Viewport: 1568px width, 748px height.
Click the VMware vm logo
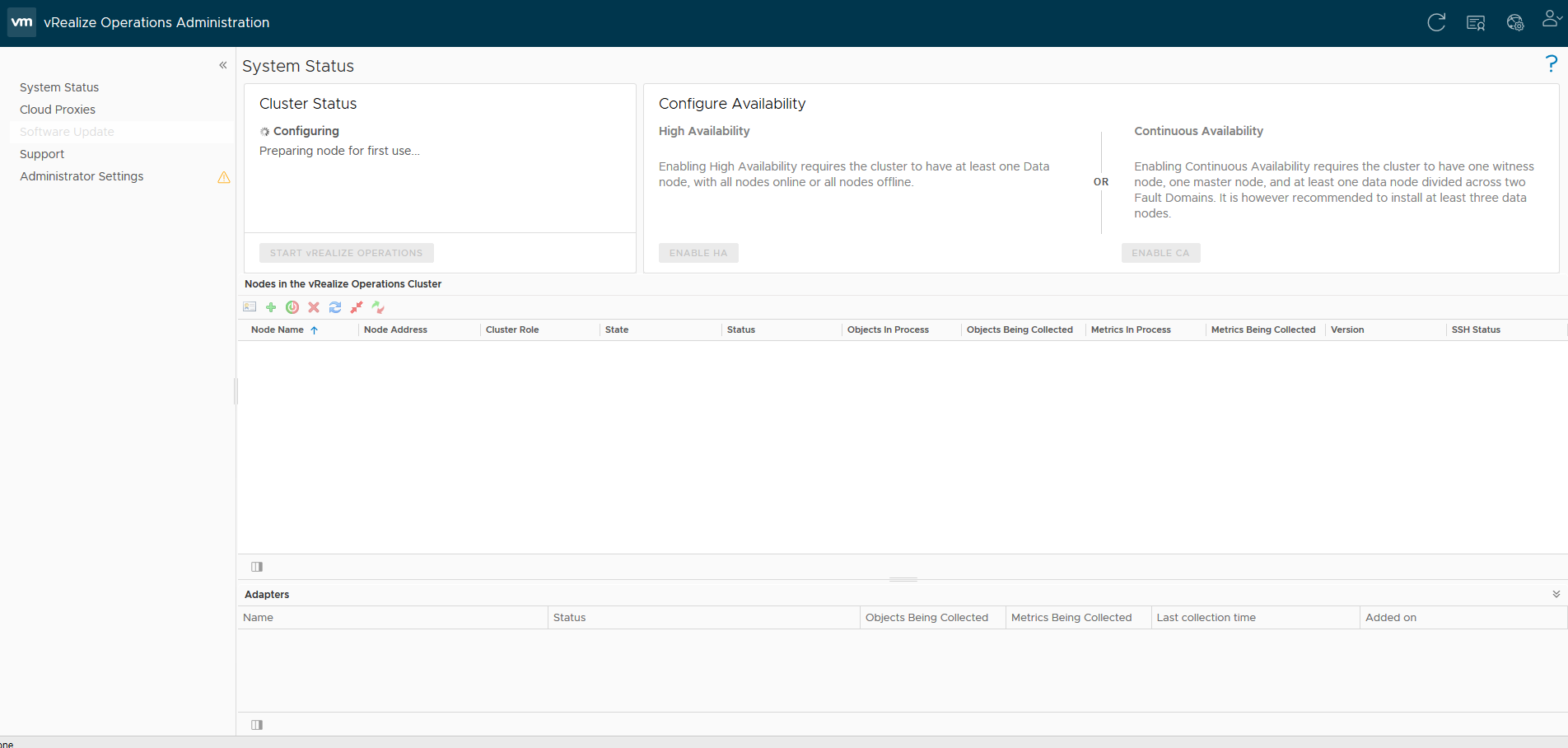coord(22,22)
